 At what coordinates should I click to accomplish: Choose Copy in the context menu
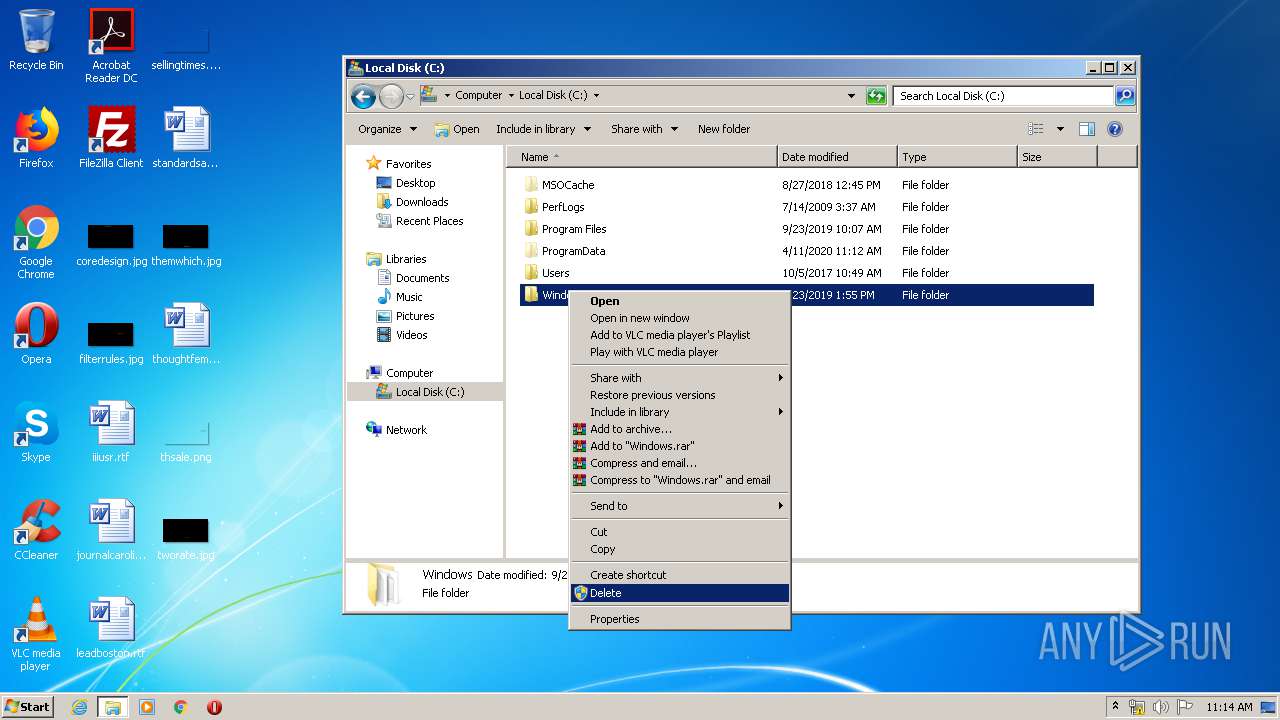[x=680, y=549]
